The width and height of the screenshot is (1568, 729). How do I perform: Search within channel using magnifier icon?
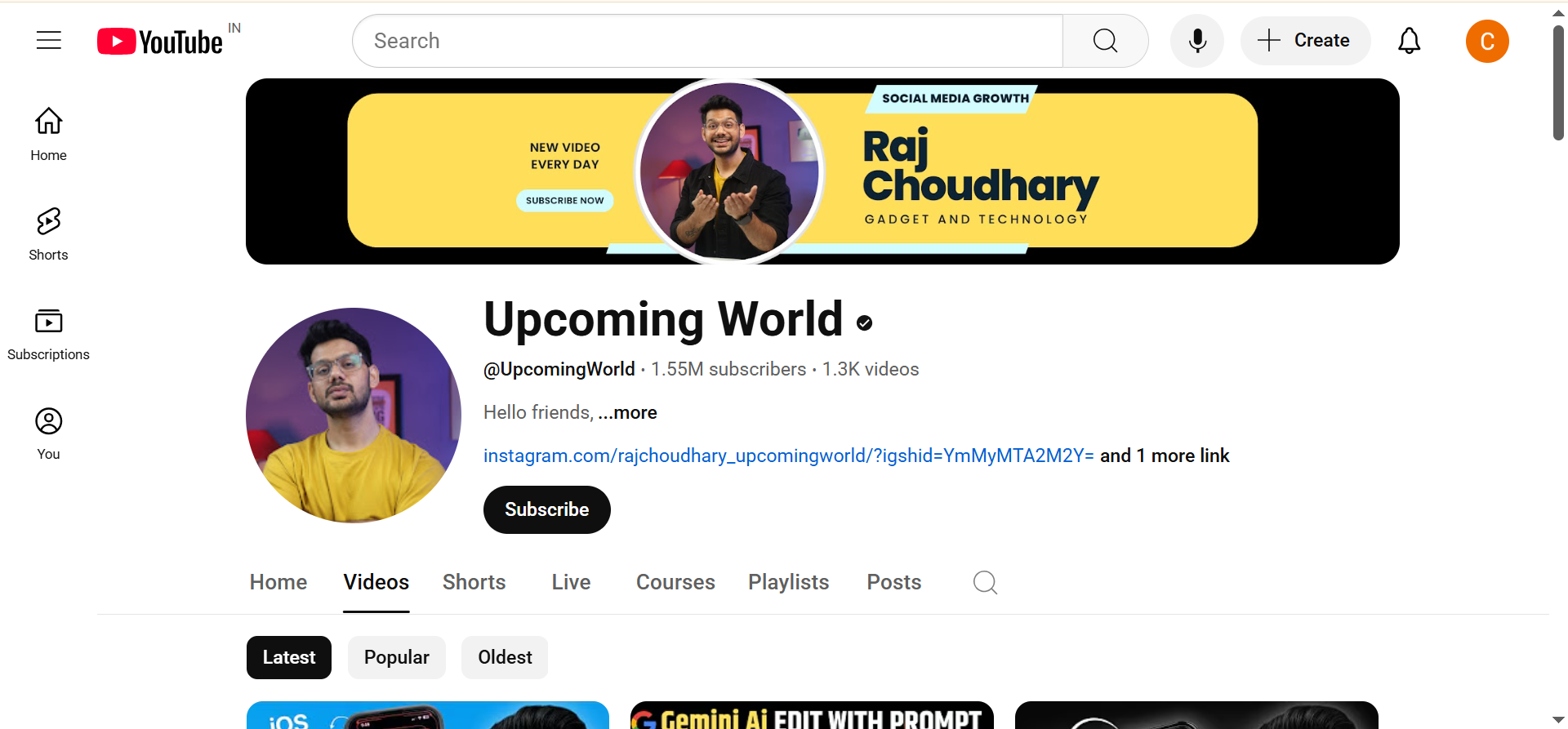[985, 582]
